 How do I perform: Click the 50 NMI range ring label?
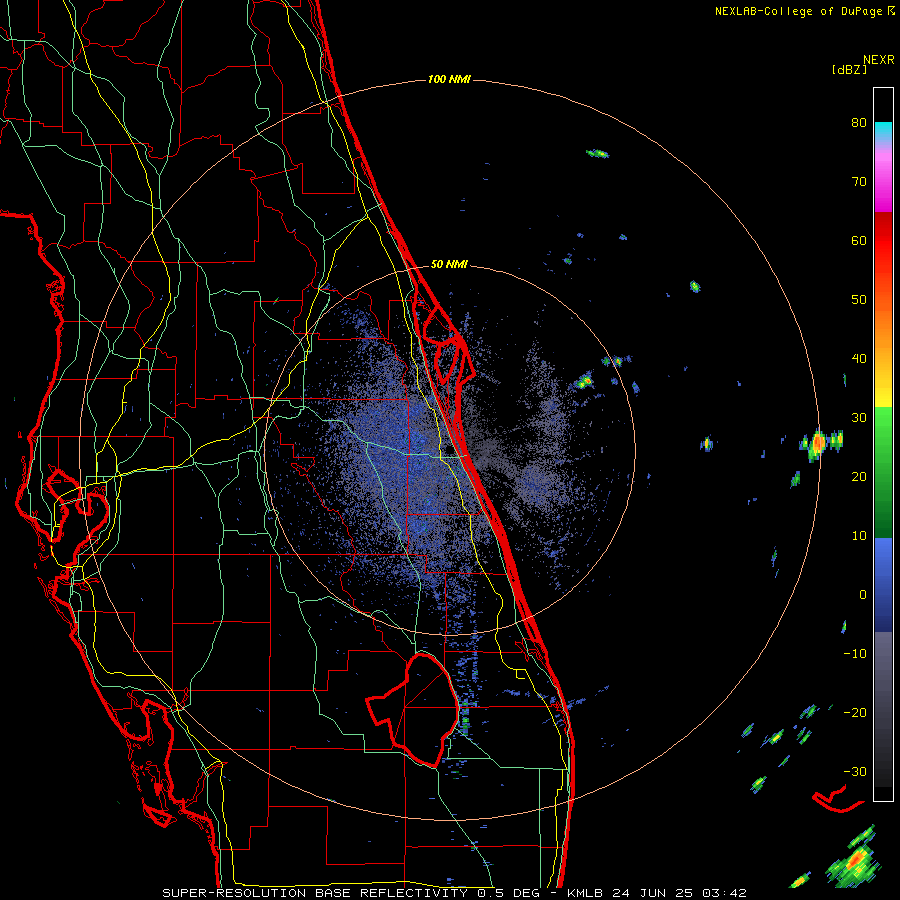pyautogui.click(x=449, y=264)
